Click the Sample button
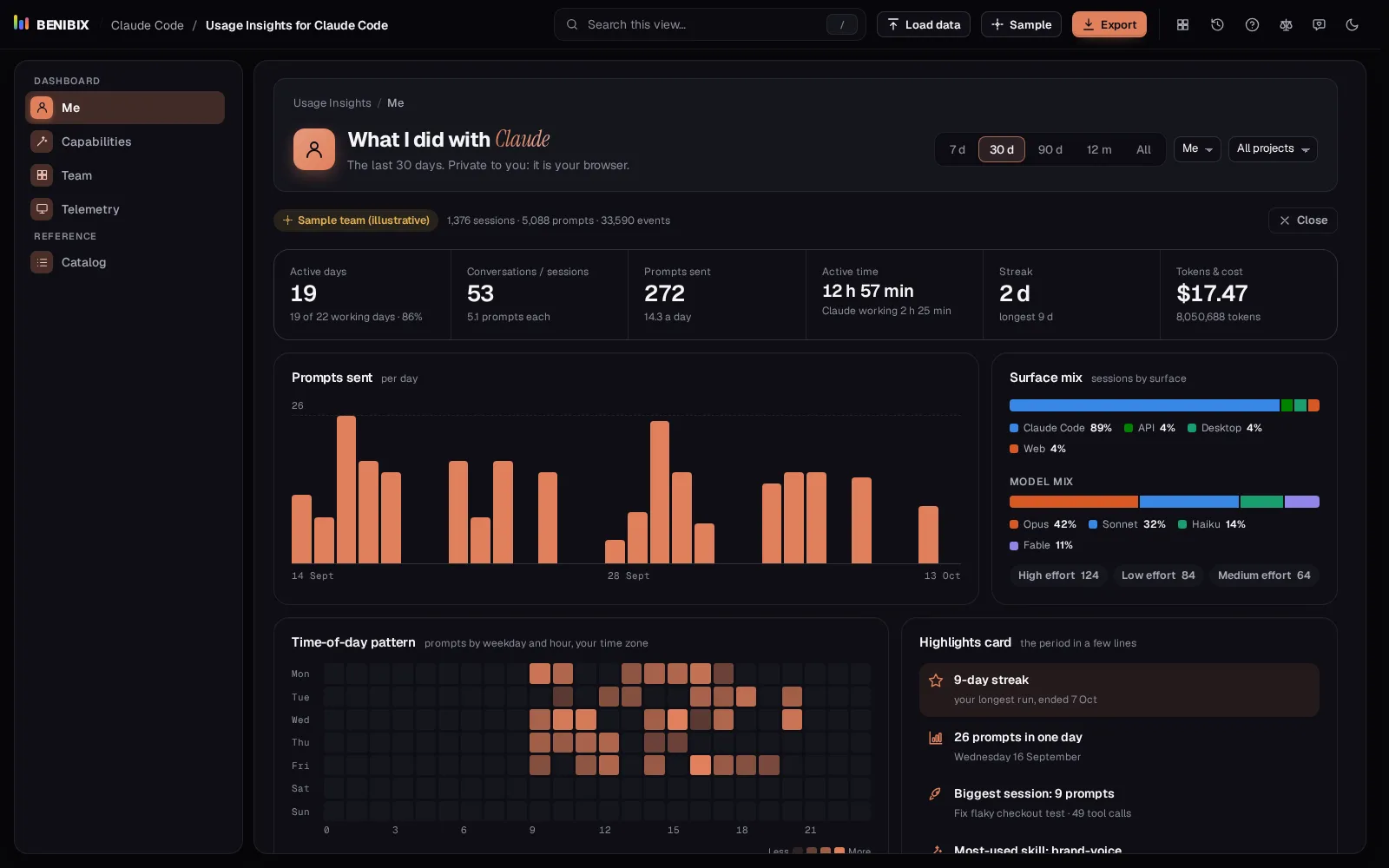Viewport: 1389px width, 868px height. [x=1021, y=24]
